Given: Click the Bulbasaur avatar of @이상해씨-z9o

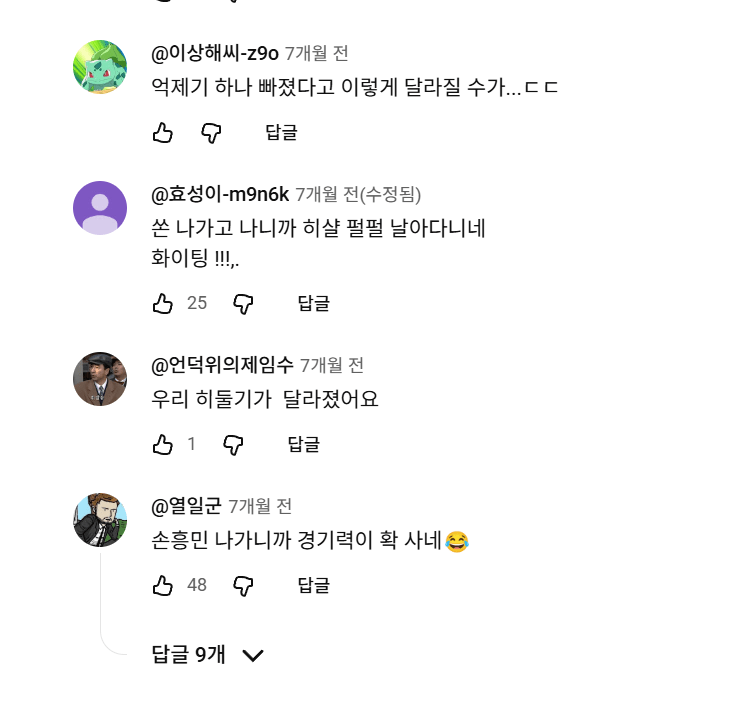Looking at the screenshot, I should pyautogui.click(x=100, y=67).
